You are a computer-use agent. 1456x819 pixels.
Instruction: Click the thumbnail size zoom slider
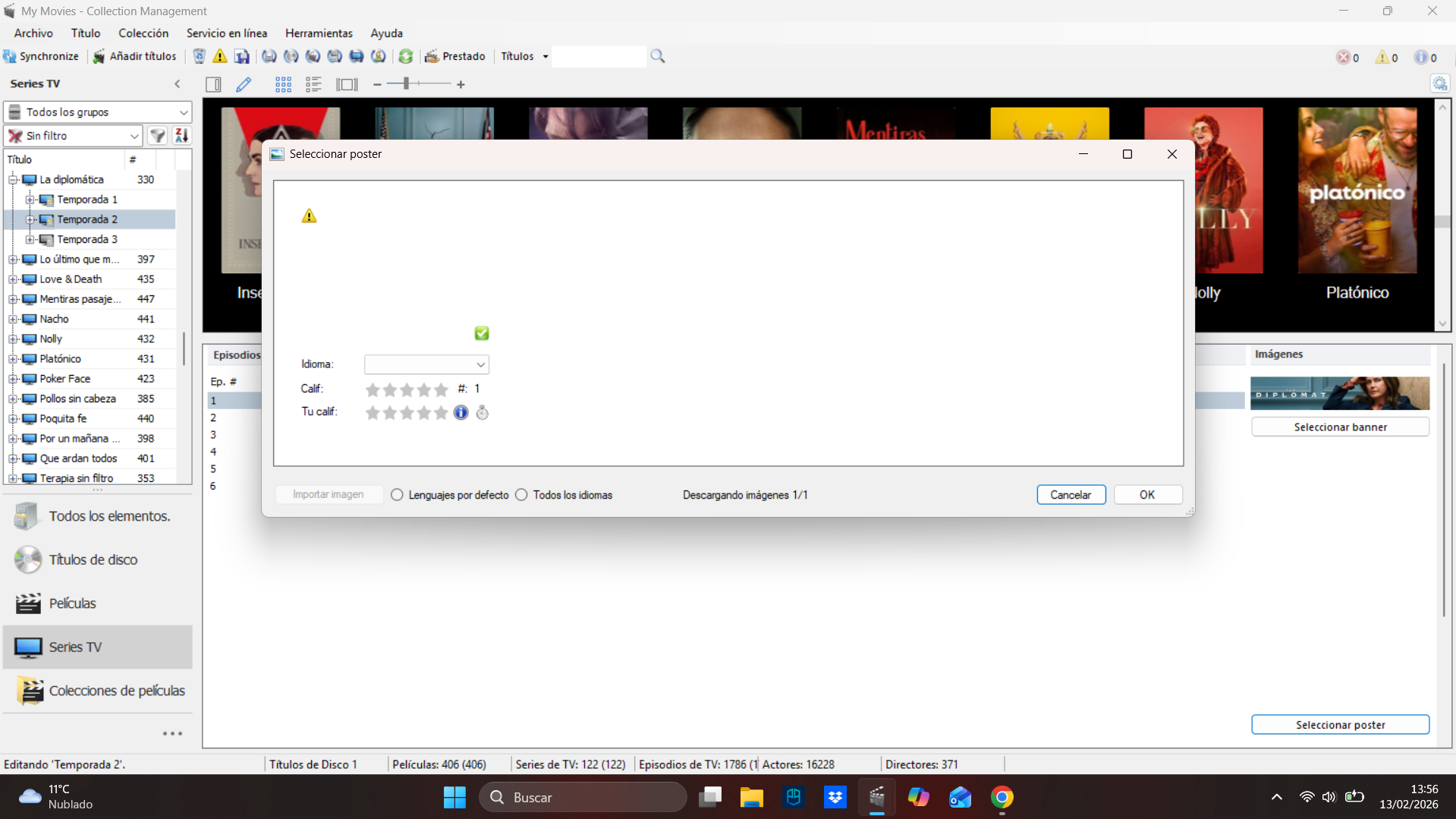pos(407,84)
